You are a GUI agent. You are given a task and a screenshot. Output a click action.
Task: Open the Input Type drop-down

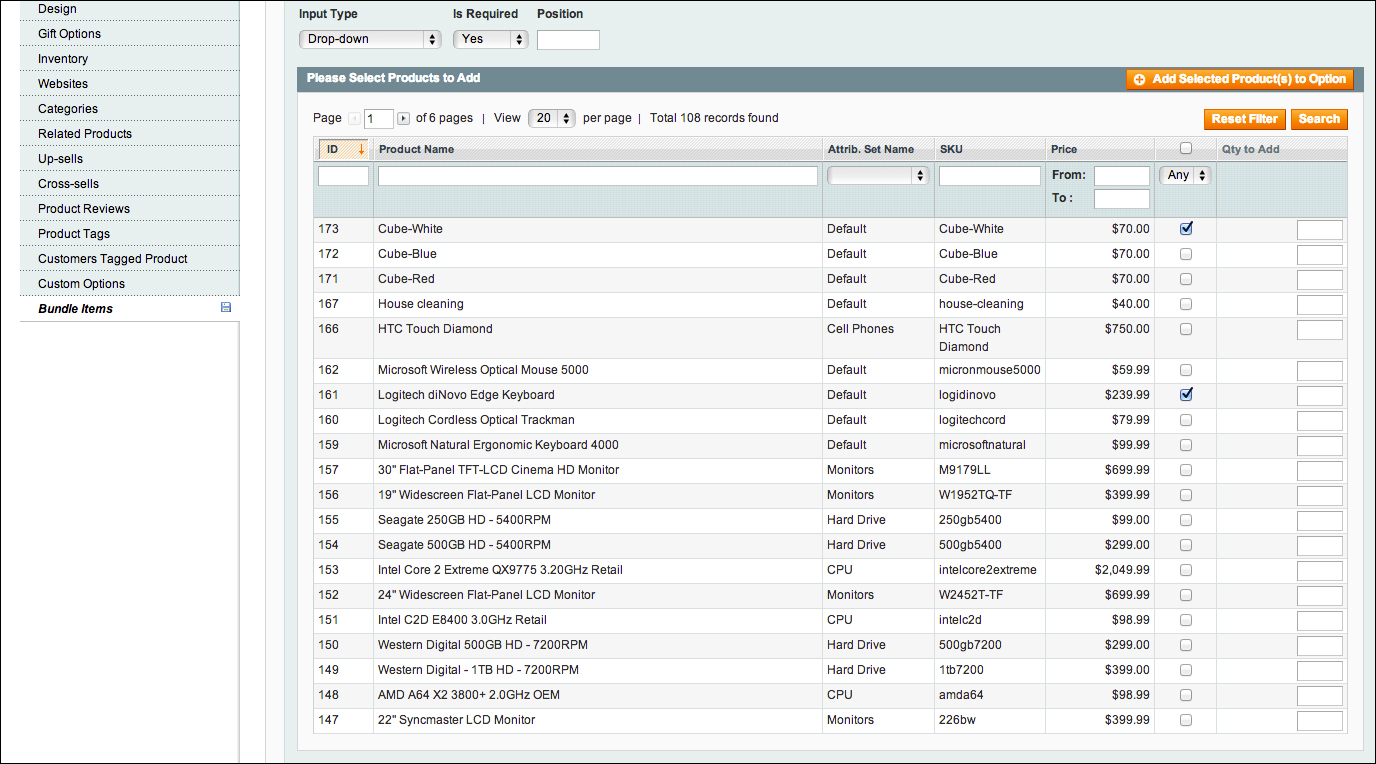[370, 39]
